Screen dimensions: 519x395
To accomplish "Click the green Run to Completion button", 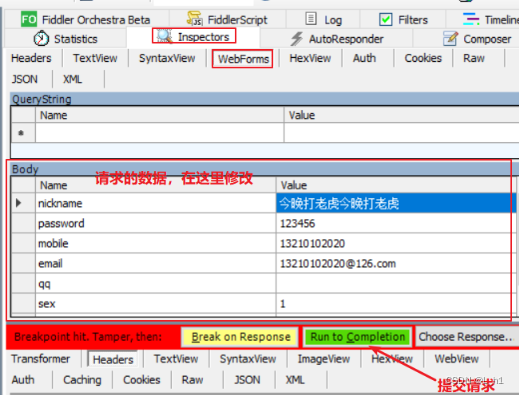I will [x=358, y=337].
